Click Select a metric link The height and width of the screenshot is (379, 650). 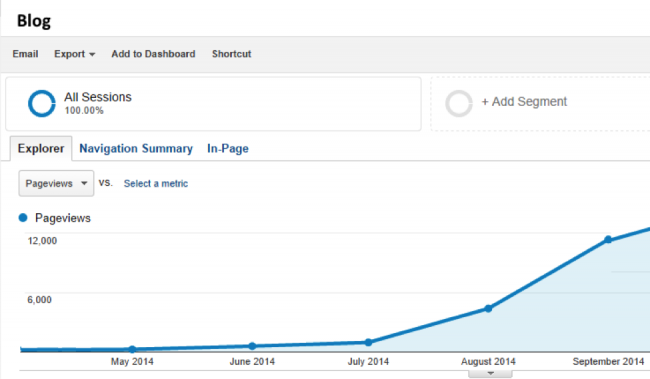coord(156,184)
